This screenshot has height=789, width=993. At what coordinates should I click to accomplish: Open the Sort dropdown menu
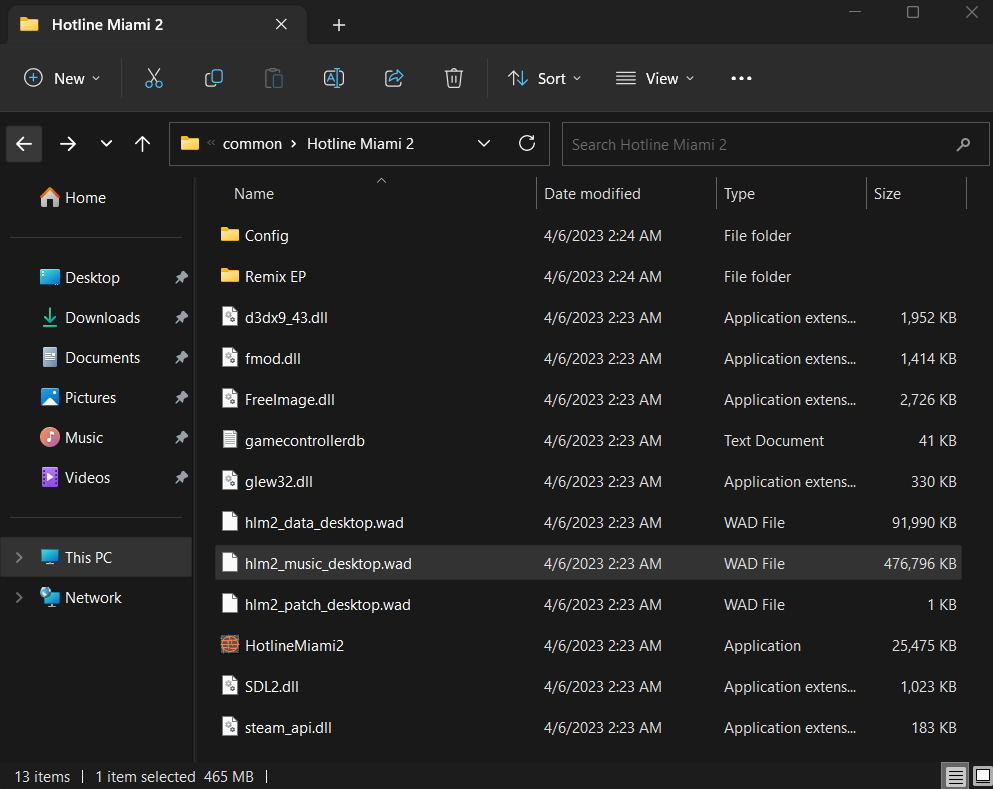(544, 78)
